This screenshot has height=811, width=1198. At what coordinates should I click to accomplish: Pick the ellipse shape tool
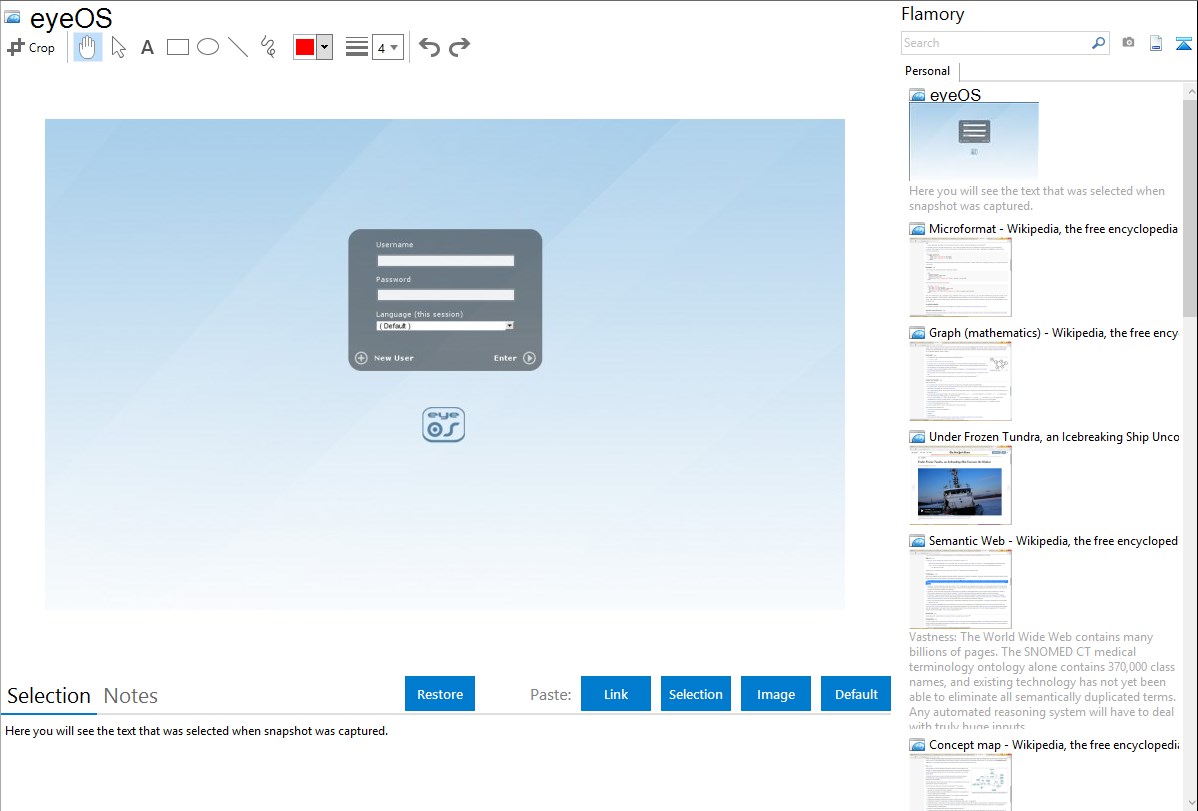tap(208, 47)
